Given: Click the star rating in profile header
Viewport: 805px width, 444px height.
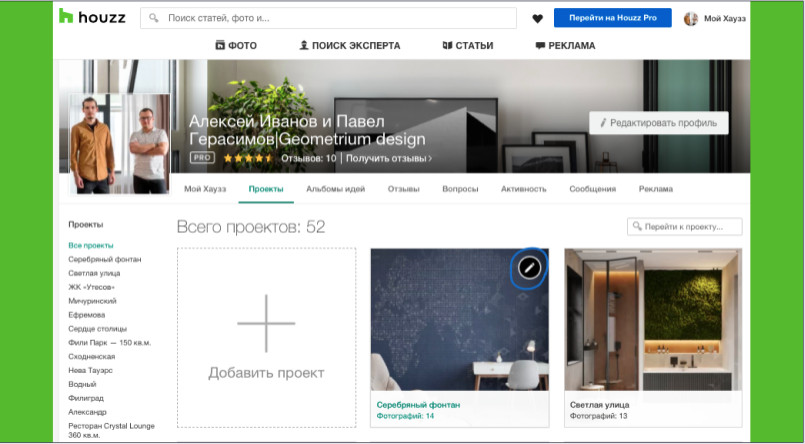Looking at the screenshot, I should coord(248,158).
